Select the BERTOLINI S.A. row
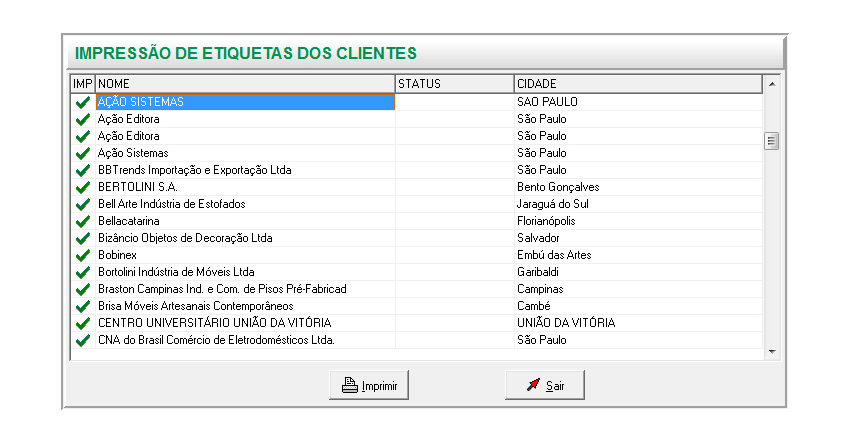The image size is (850, 441). [x=246, y=187]
